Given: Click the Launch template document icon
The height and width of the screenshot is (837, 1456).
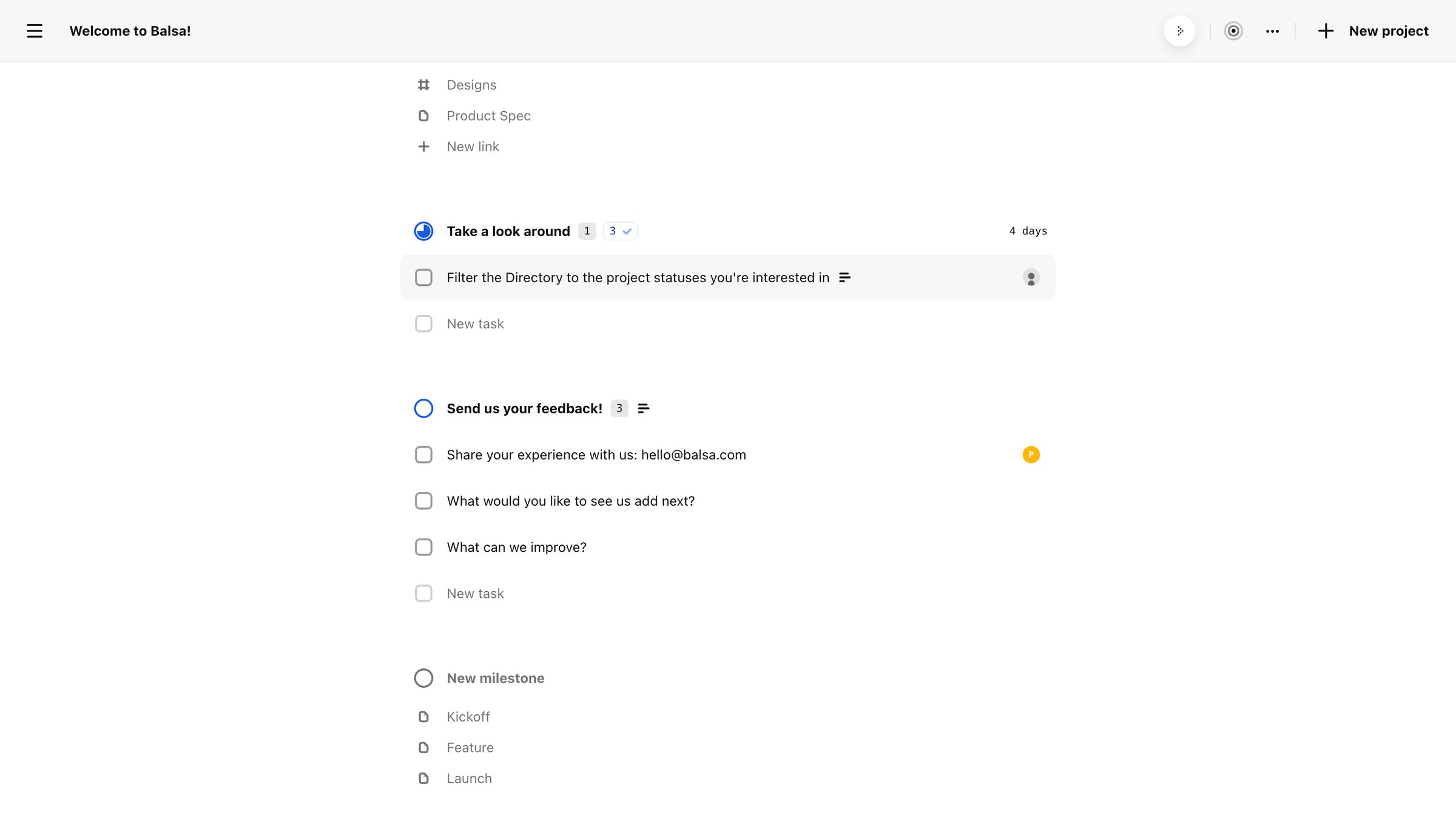Looking at the screenshot, I should pos(423,778).
